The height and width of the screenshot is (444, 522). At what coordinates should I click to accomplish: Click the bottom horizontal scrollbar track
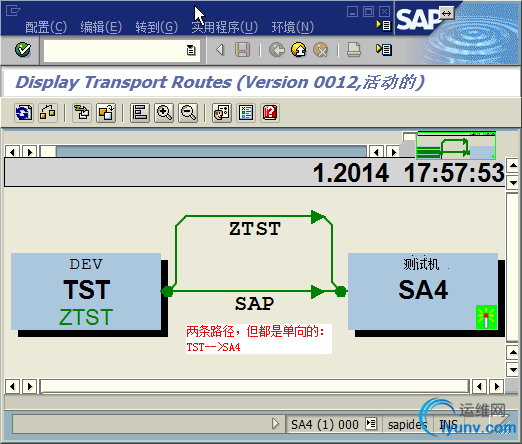click(x=254, y=387)
